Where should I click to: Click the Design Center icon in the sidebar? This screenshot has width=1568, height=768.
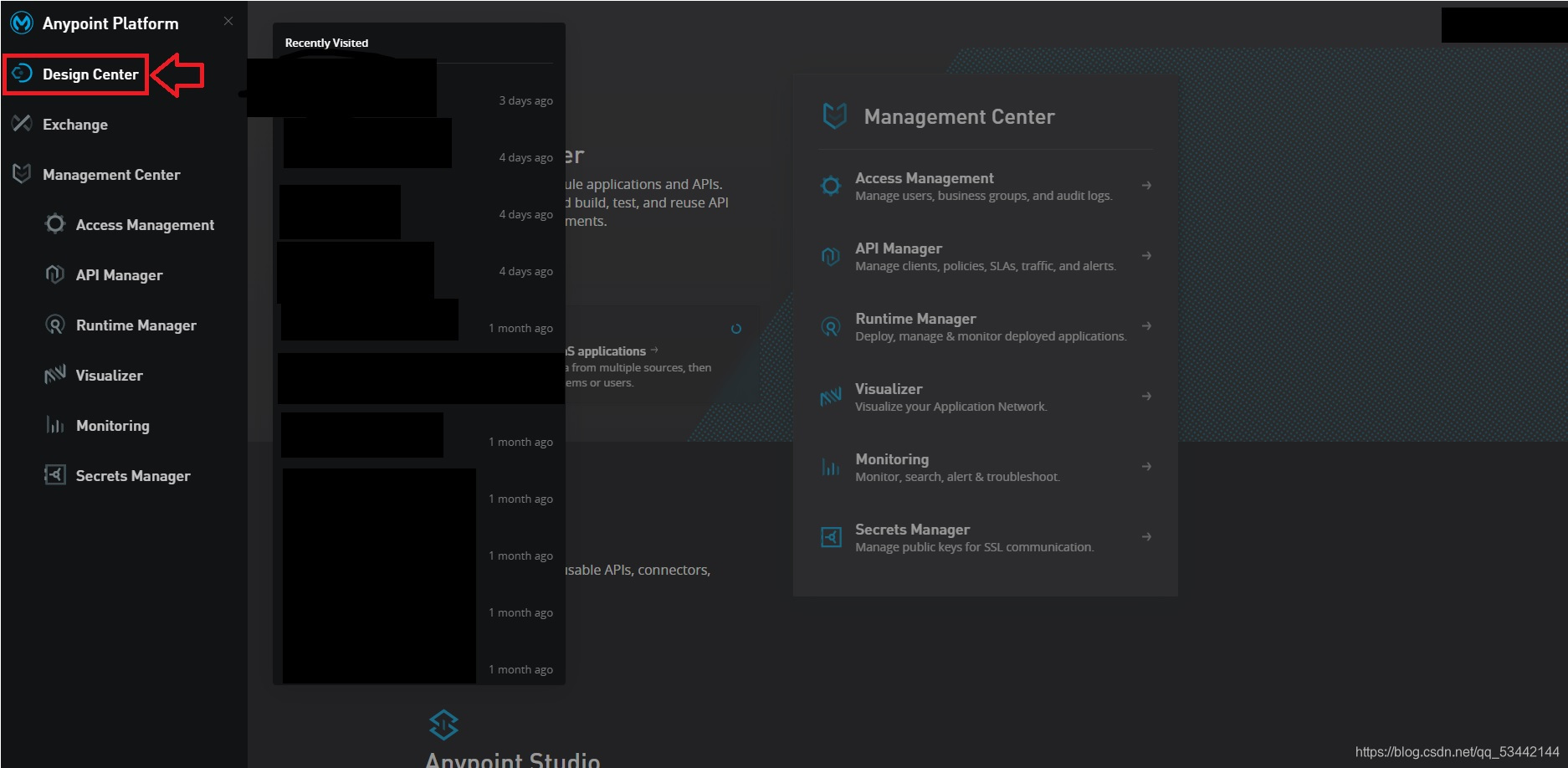22,74
